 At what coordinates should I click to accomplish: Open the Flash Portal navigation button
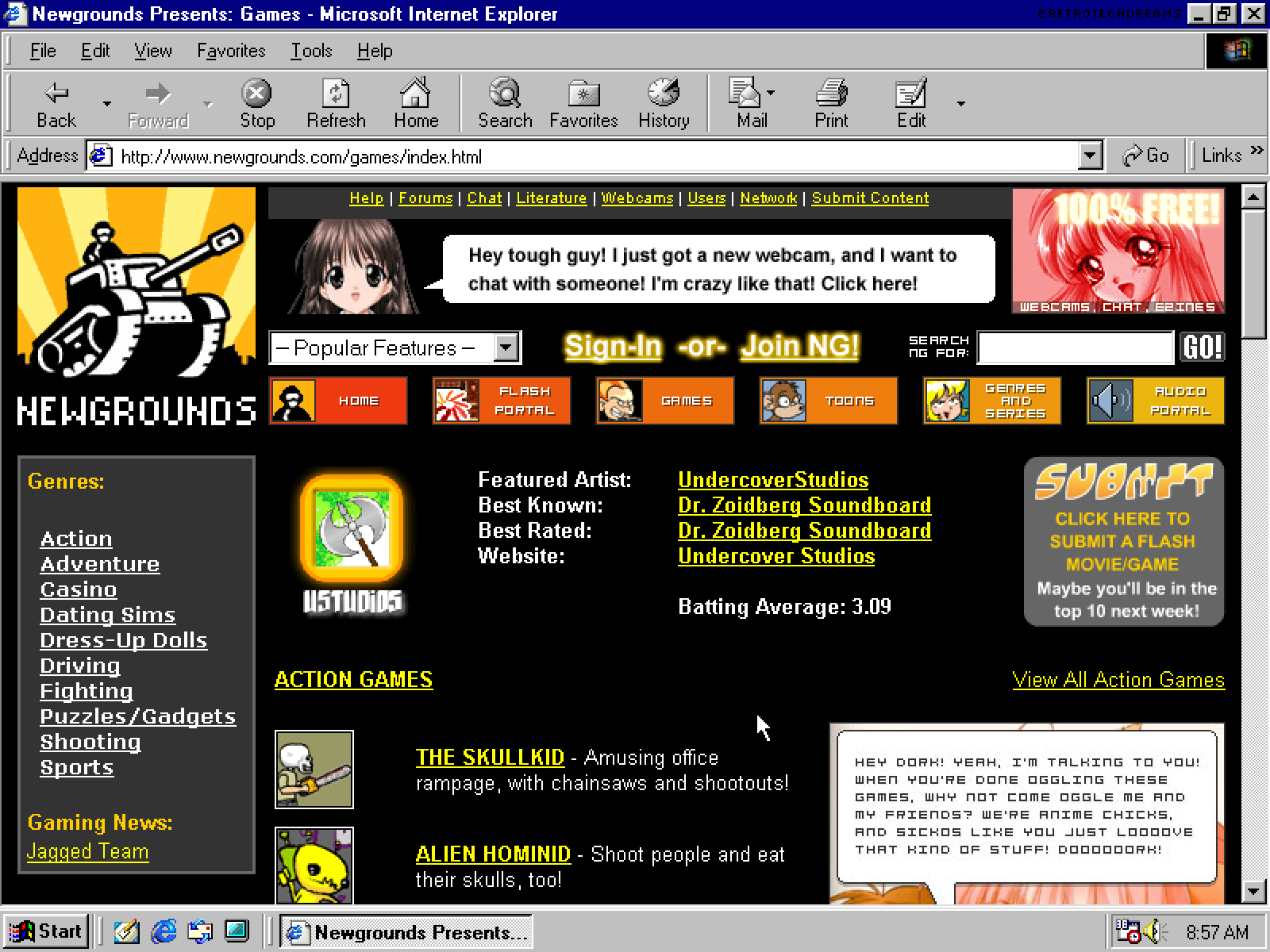502,401
